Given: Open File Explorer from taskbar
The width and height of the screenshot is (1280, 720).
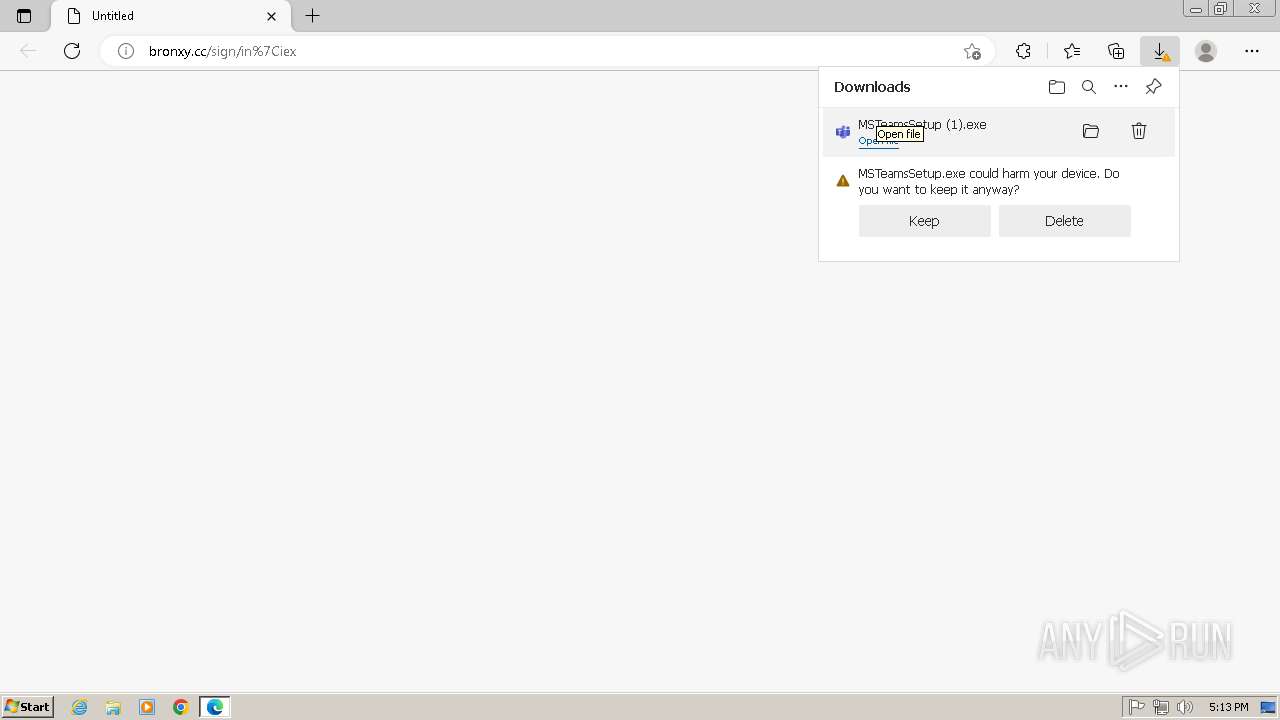Looking at the screenshot, I should pyautogui.click(x=113, y=707).
